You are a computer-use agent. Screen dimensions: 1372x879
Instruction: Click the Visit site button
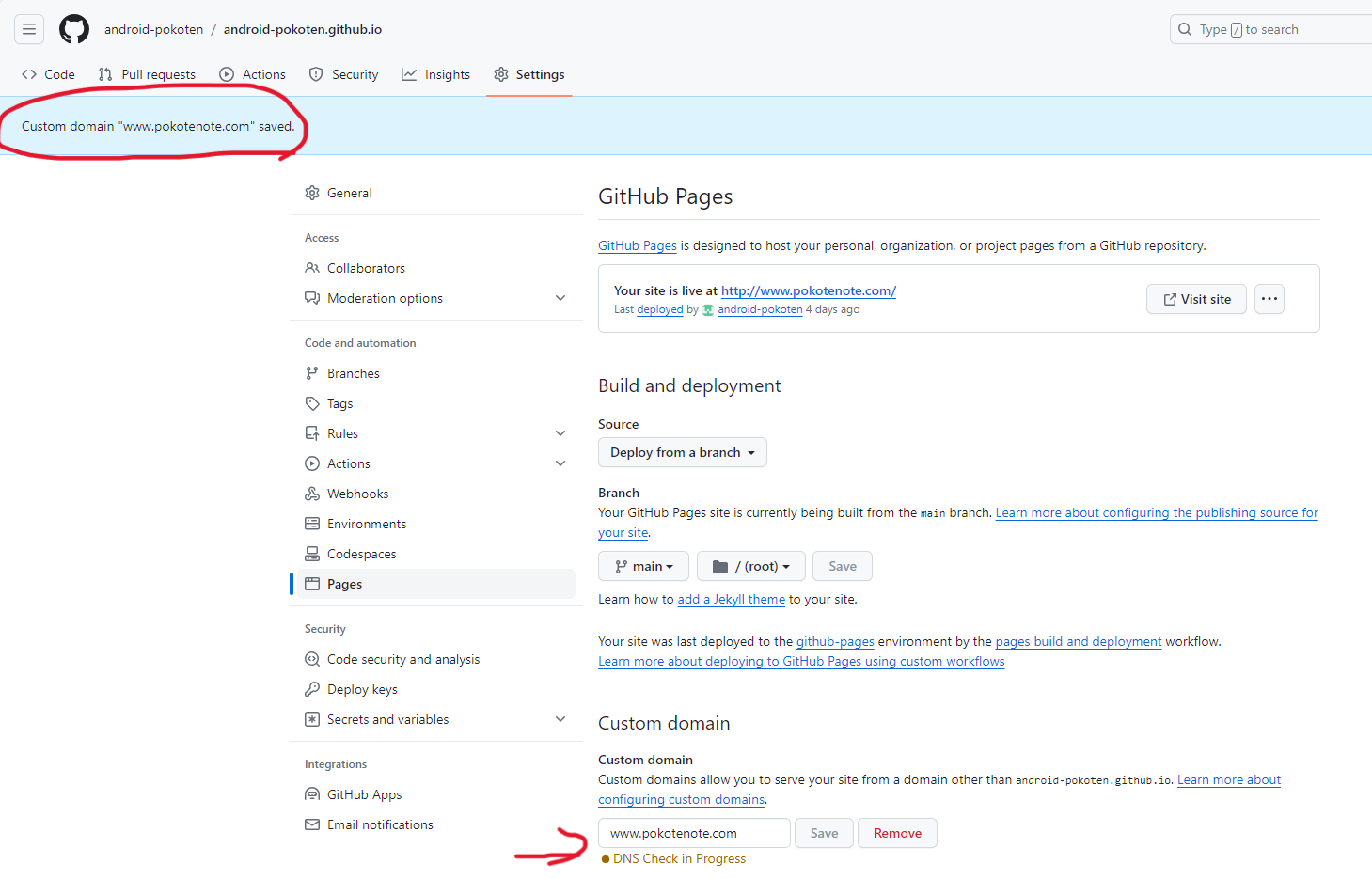pos(1196,299)
